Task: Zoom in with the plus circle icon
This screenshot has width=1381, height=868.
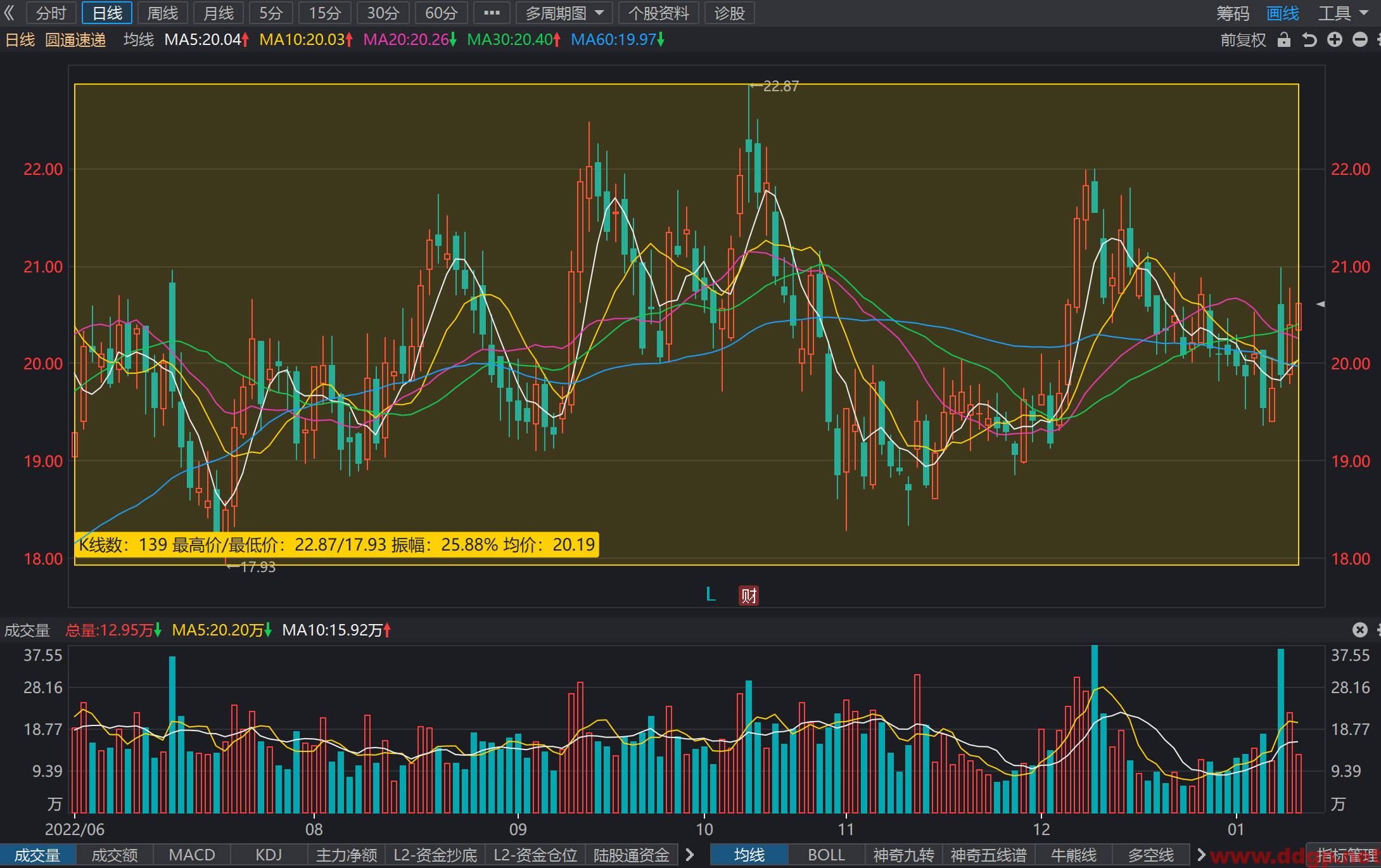Action: click(1335, 40)
